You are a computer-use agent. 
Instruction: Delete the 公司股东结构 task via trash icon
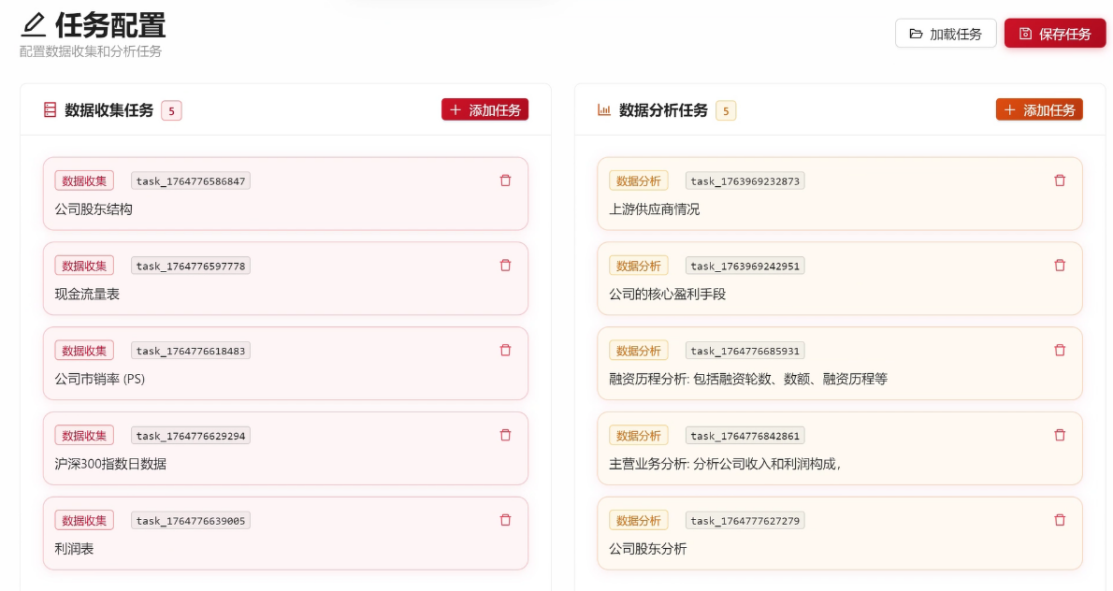pyautogui.click(x=505, y=181)
